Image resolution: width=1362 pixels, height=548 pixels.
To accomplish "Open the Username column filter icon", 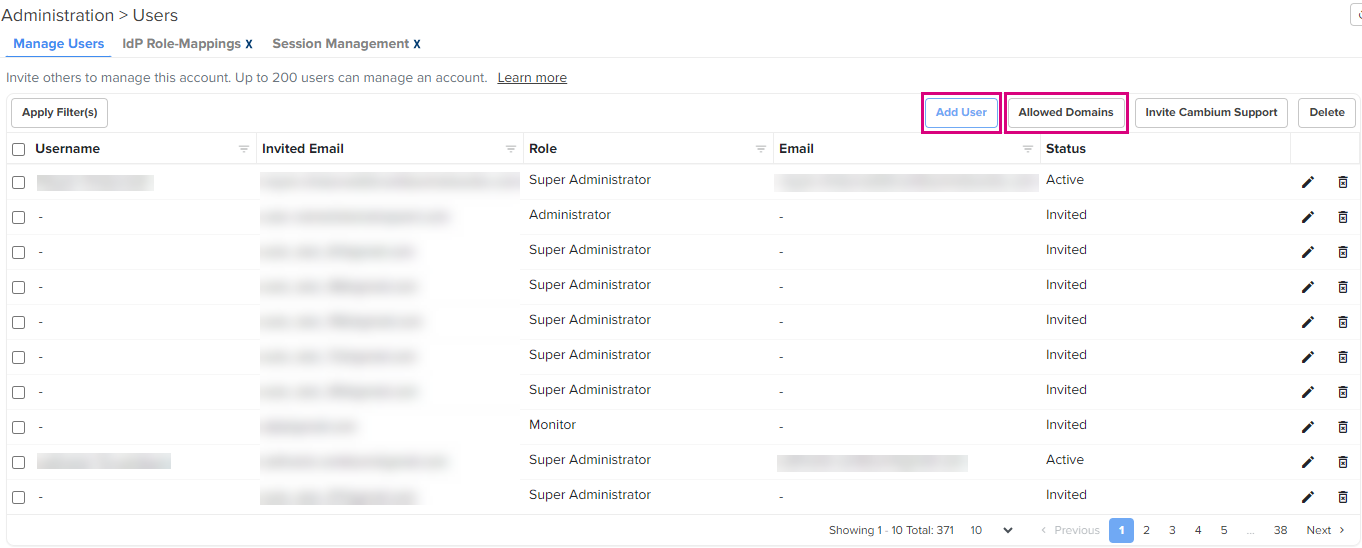I will click(244, 149).
